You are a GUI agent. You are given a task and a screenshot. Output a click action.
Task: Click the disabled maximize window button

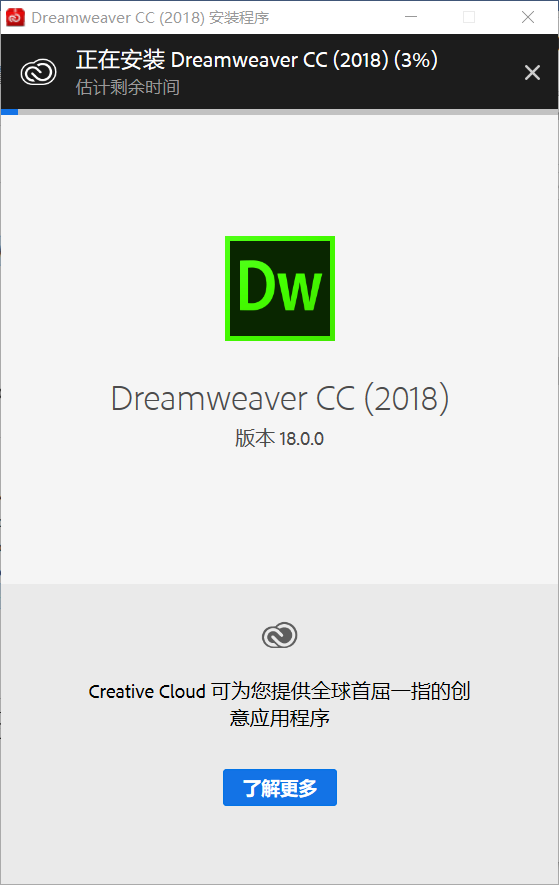click(x=469, y=17)
